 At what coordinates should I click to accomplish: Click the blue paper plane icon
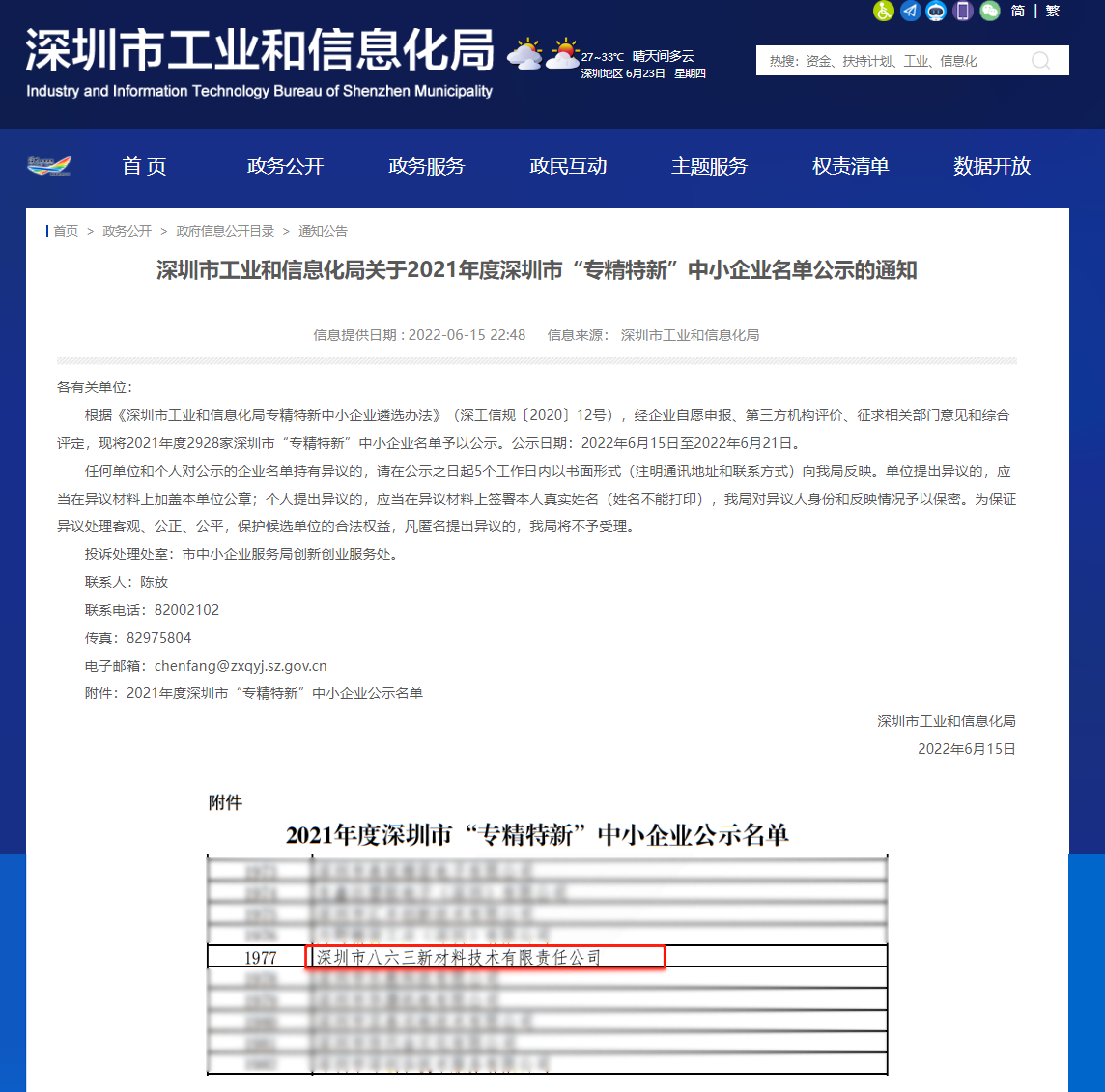(x=911, y=11)
